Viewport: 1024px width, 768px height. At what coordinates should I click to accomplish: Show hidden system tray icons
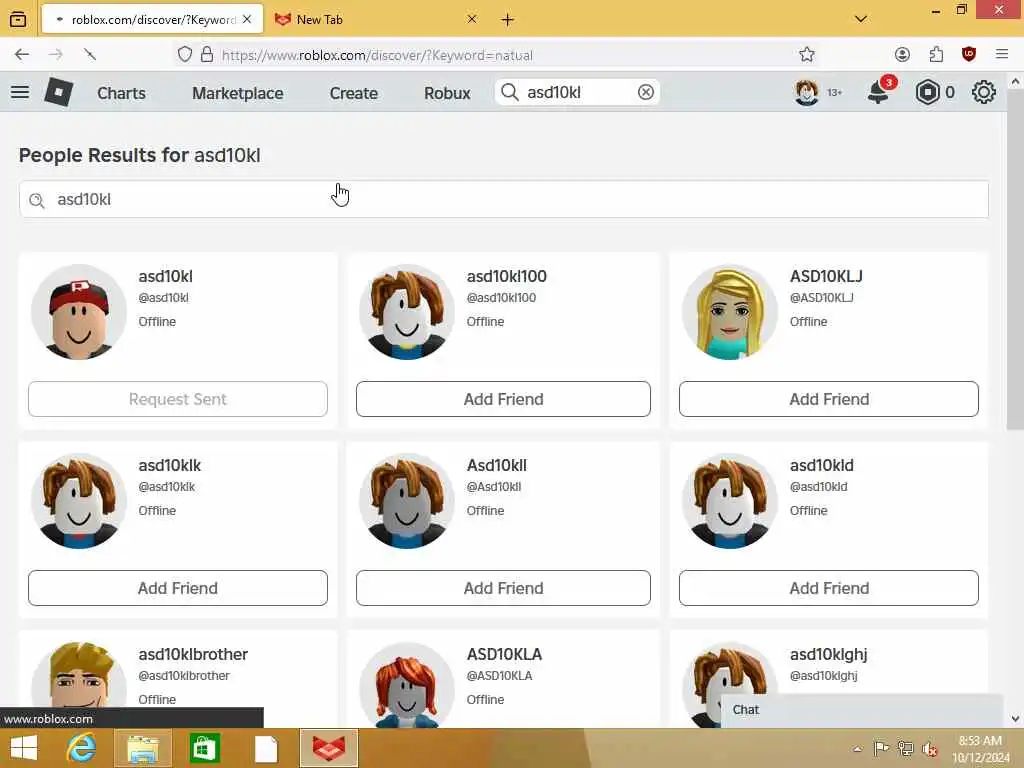click(857, 748)
